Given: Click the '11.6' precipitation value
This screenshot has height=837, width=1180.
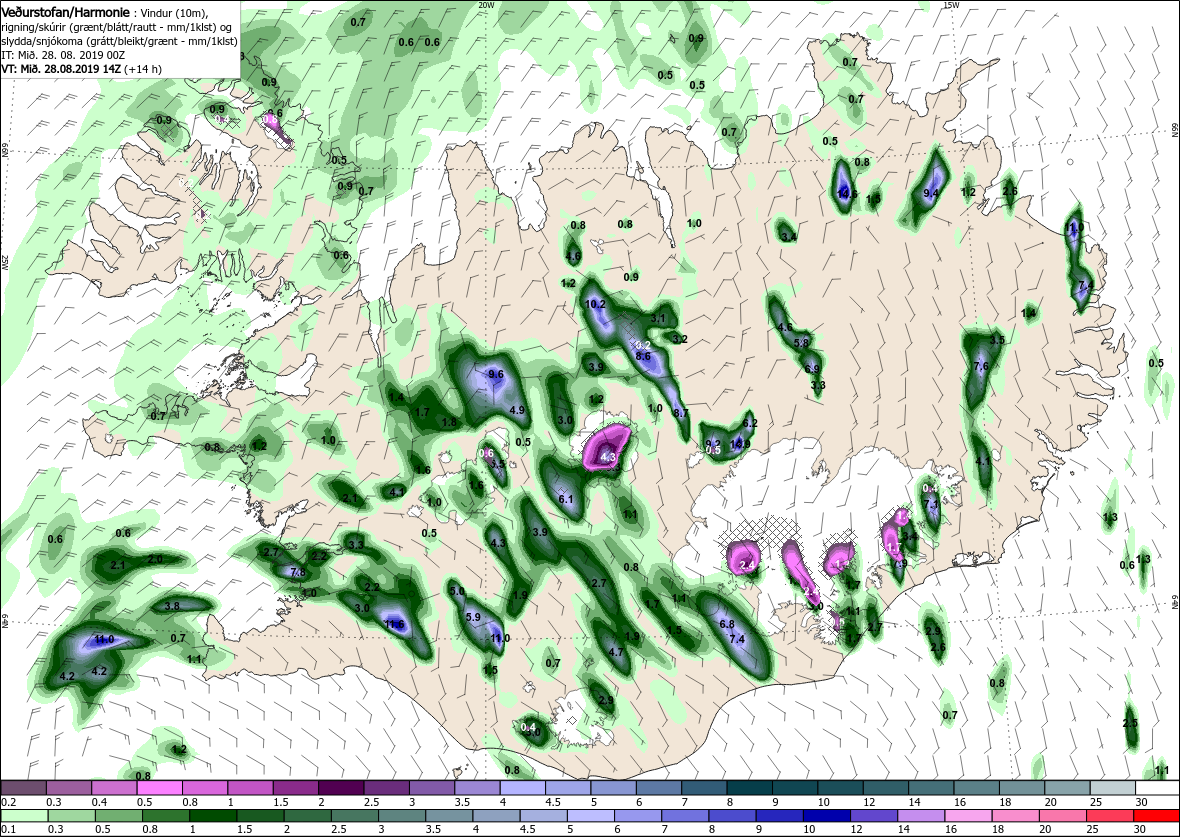Looking at the screenshot, I should [x=394, y=625].
